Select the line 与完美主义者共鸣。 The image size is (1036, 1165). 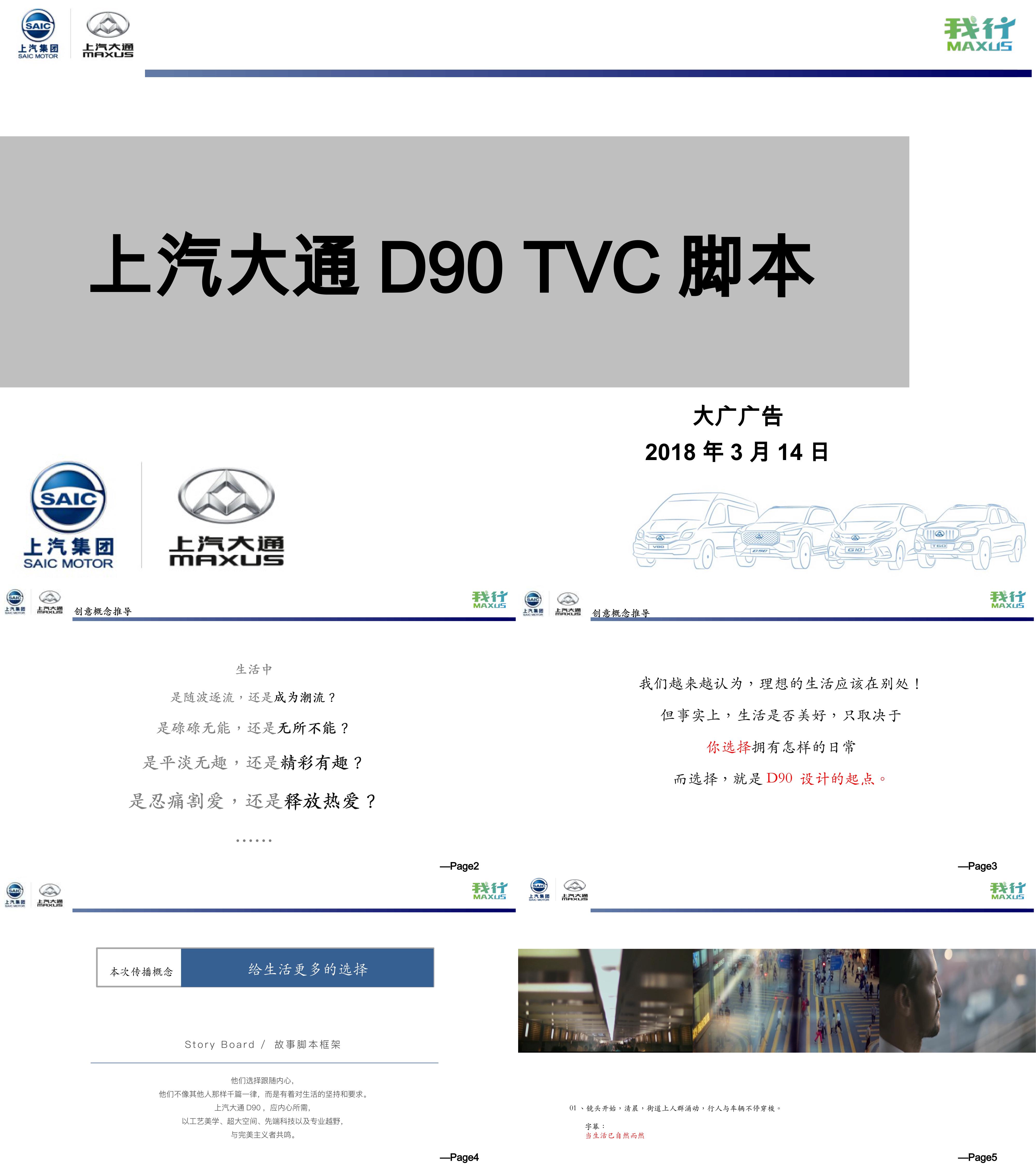(x=263, y=1135)
